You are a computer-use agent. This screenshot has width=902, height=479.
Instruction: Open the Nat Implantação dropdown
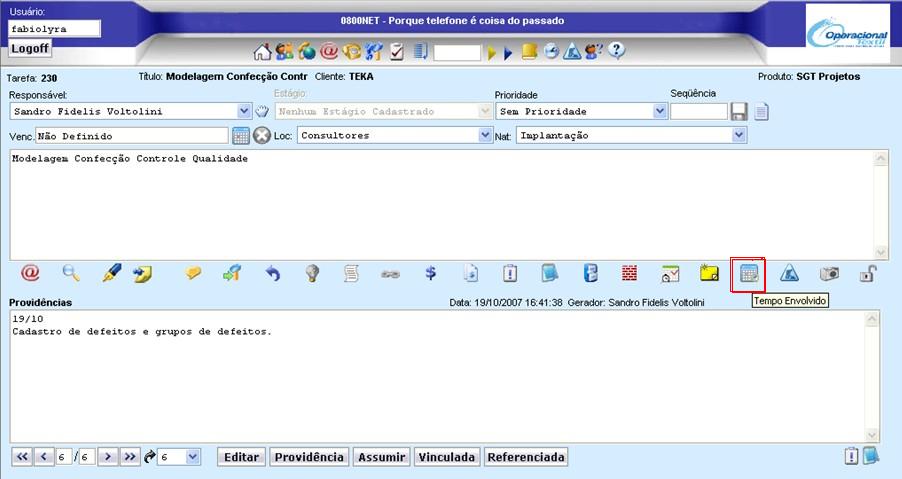click(739, 135)
